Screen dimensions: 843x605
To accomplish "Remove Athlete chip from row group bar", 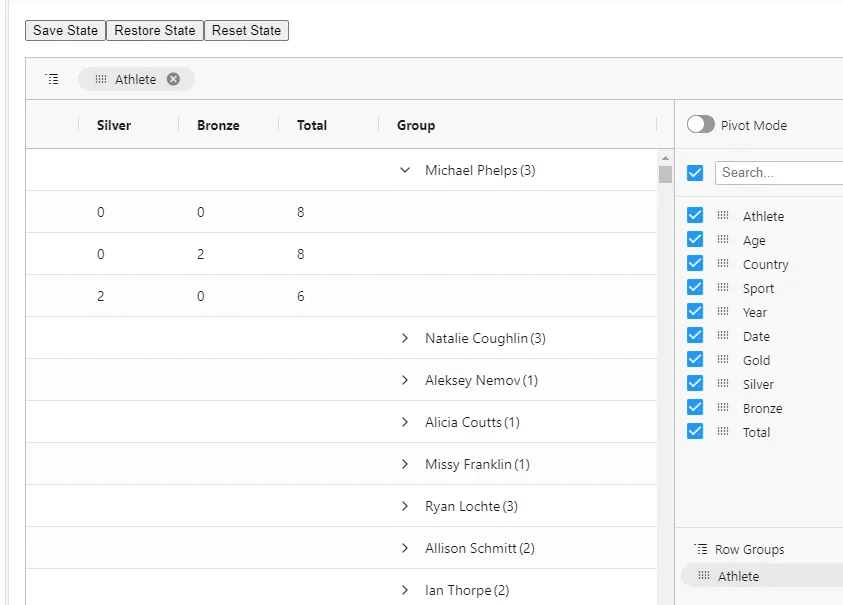I will (x=173, y=79).
